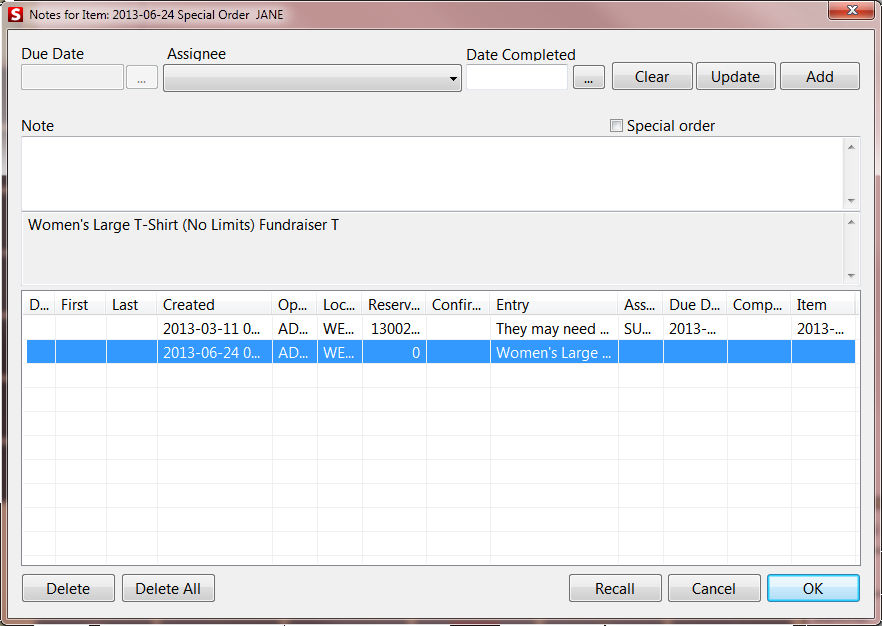Cancel the notes dialog
This screenshot has height=626, width=882.
pos(714,588)
